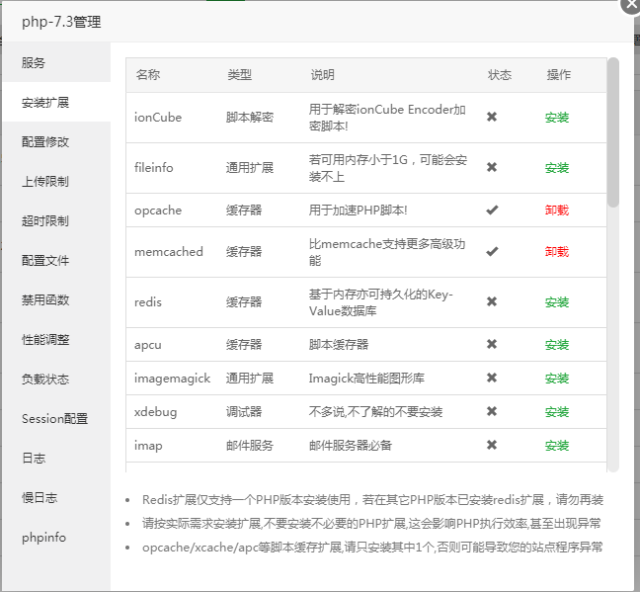The width and height of the screenshot is (640, 592).
Task: Install the apcu extension
Action: (x=557, y=345)
